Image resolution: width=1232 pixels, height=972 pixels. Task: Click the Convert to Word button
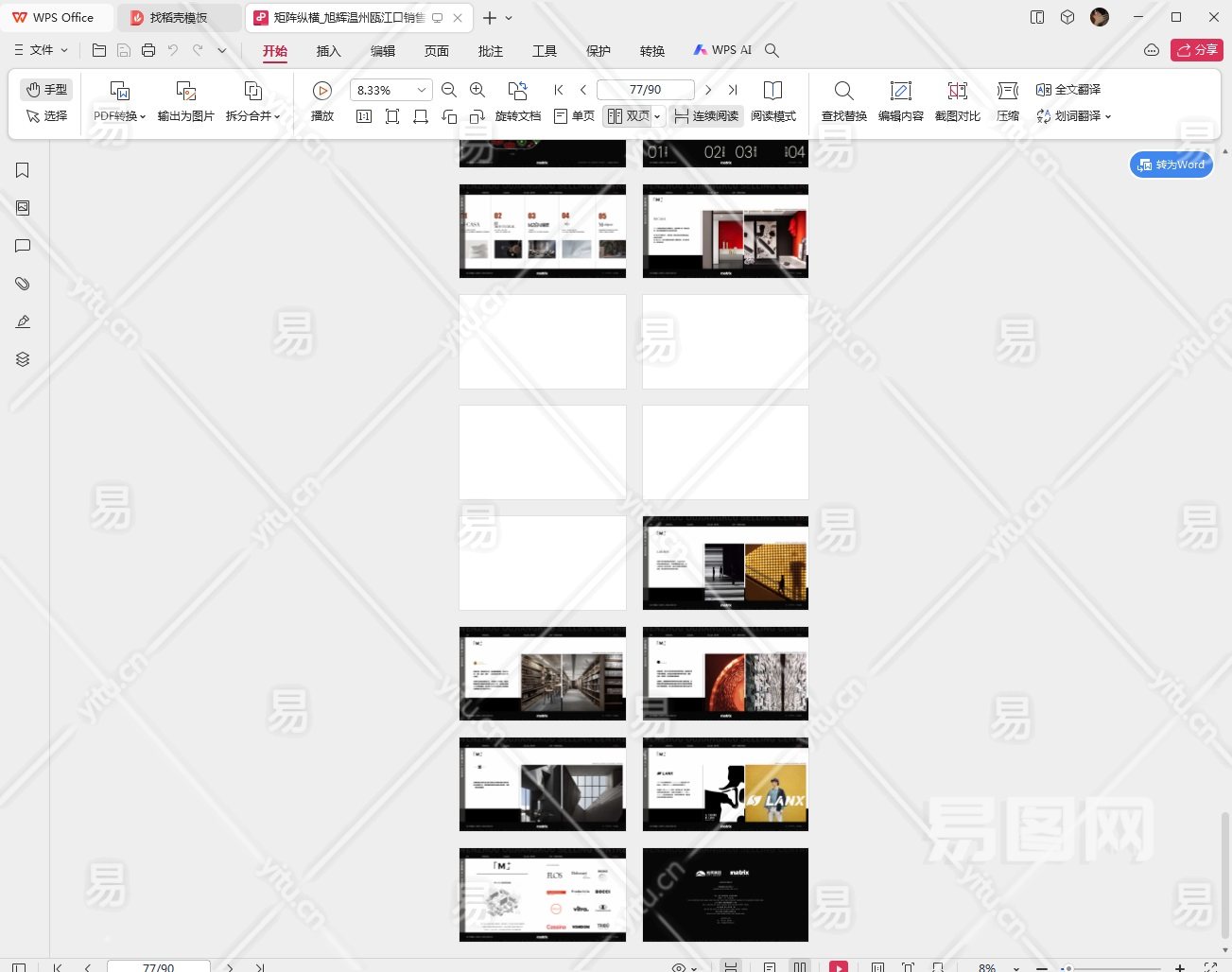1171,165
